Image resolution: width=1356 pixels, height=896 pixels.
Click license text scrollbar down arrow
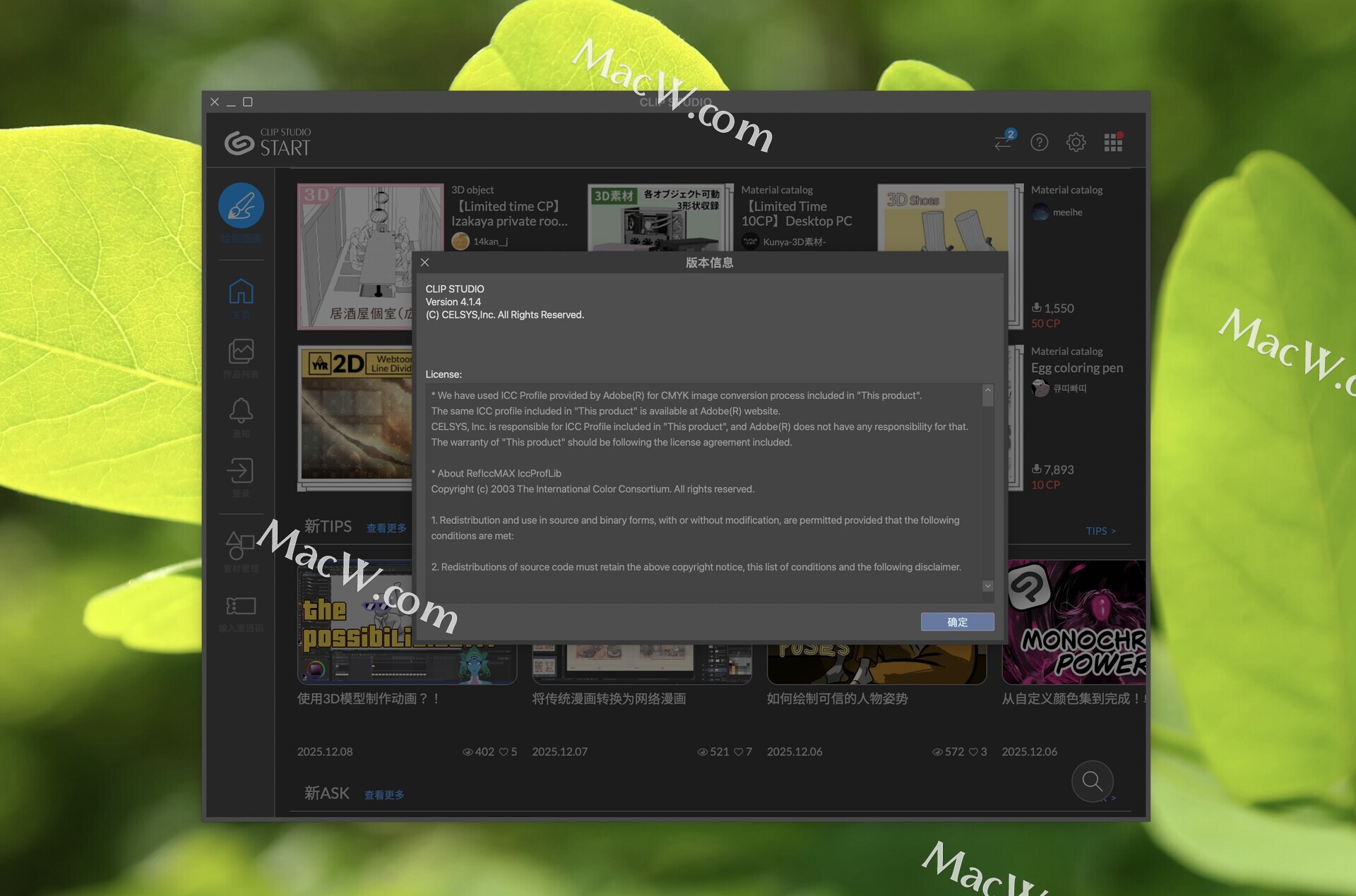click(988, 586)
